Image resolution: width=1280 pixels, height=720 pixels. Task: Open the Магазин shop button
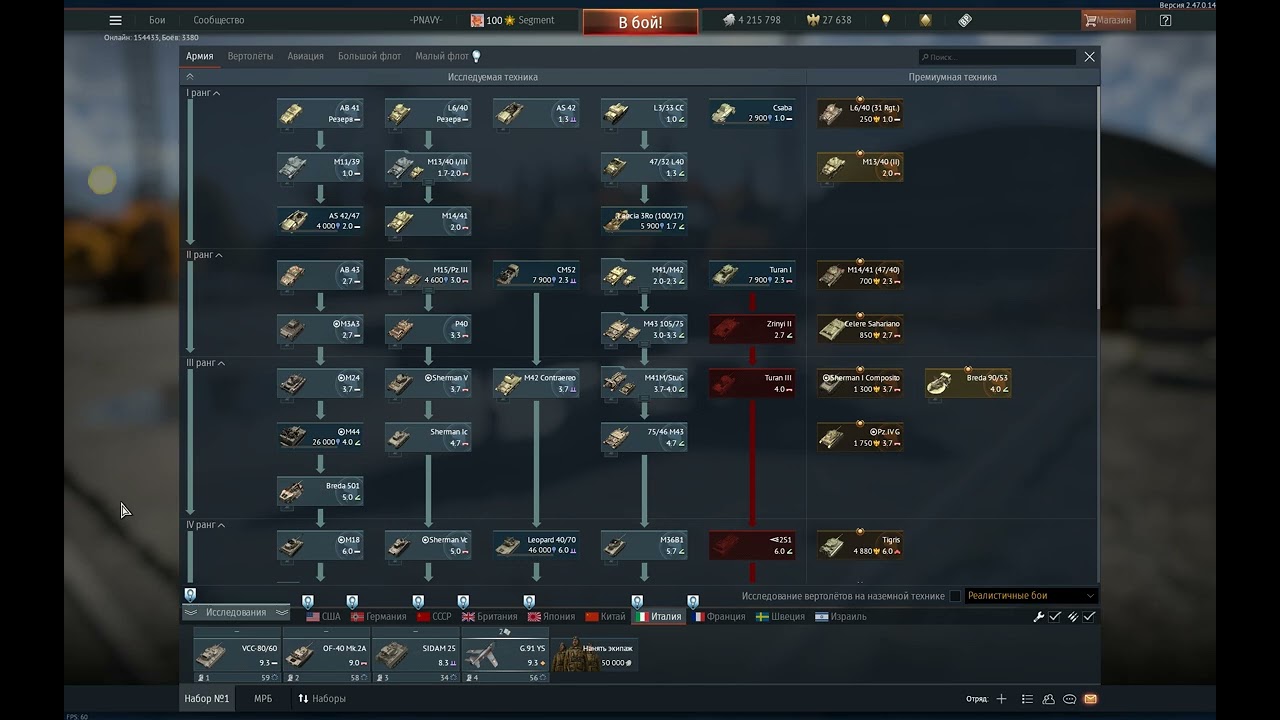[x=1108, y=20]
